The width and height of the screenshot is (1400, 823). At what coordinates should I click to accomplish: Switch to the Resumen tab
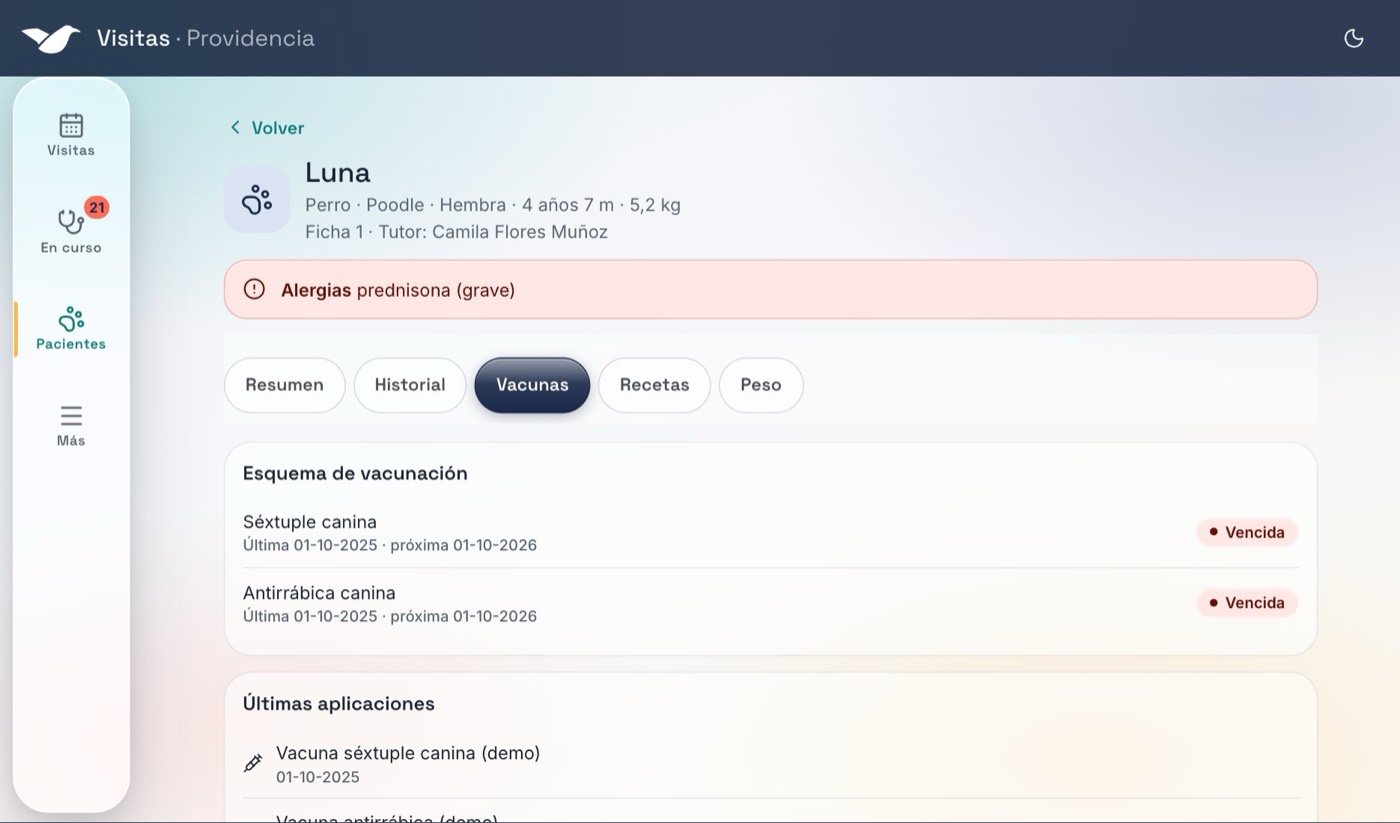(x=284, y=385)
